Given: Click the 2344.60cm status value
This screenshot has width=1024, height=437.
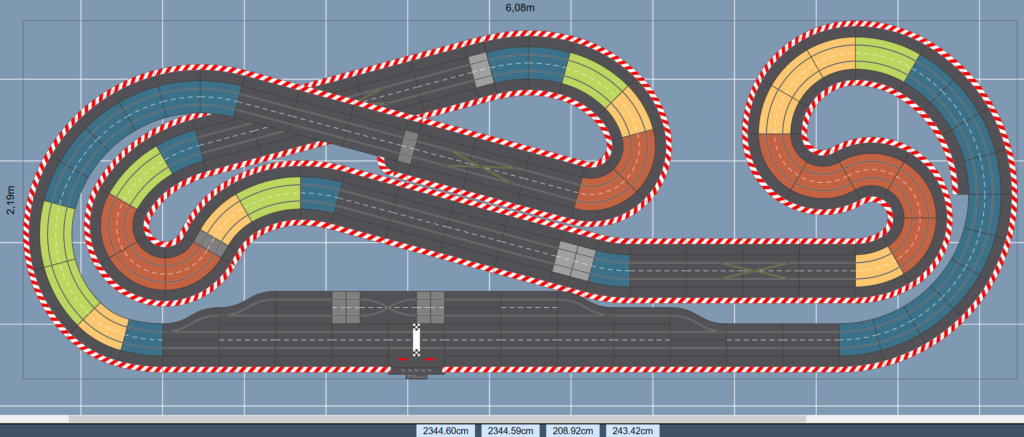Looking at the screenshot, I should point(446,431).
